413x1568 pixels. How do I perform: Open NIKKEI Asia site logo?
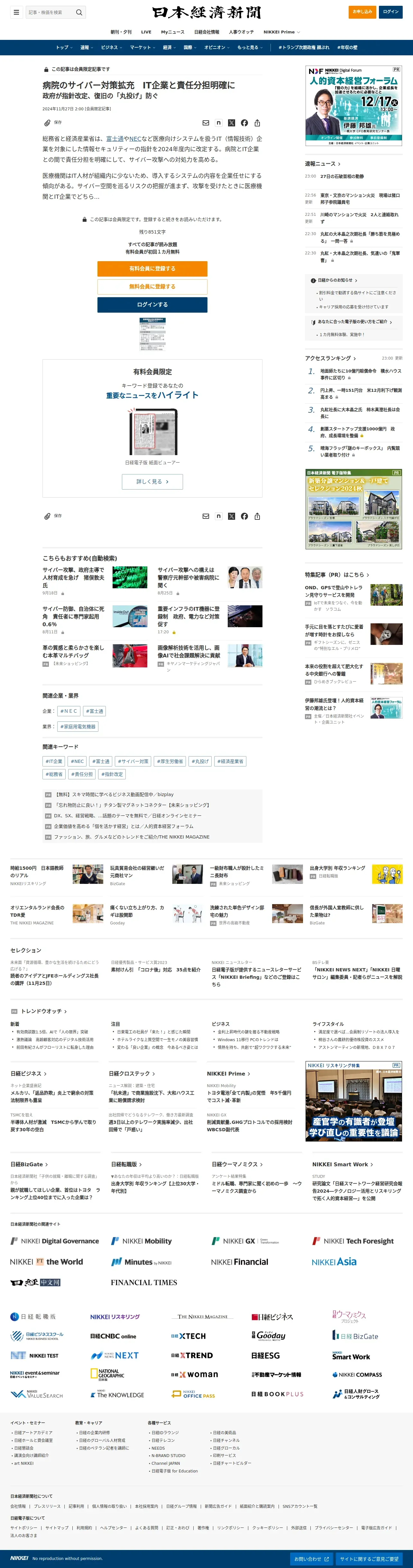[x=334, y=1262]
